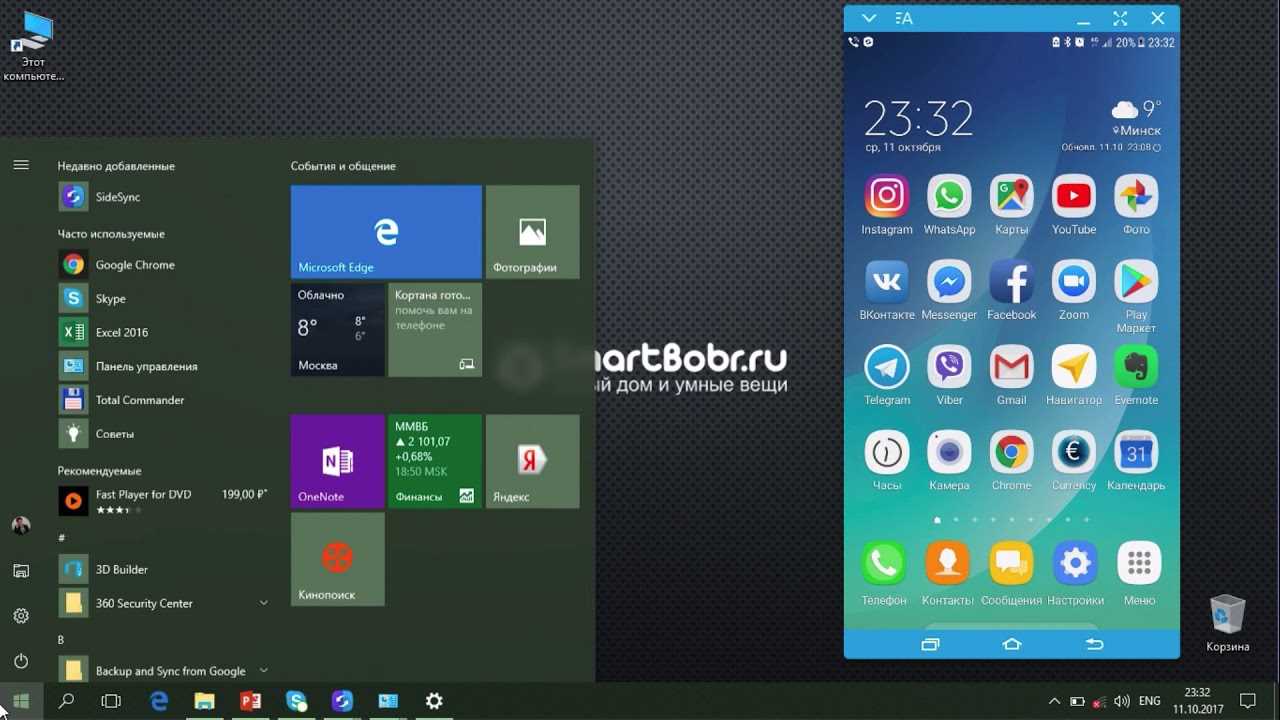Image resolution: width=1280 pixels, height=720 pixels.
Task: Click the Windows Start button
Action: (x=21, y=701)
